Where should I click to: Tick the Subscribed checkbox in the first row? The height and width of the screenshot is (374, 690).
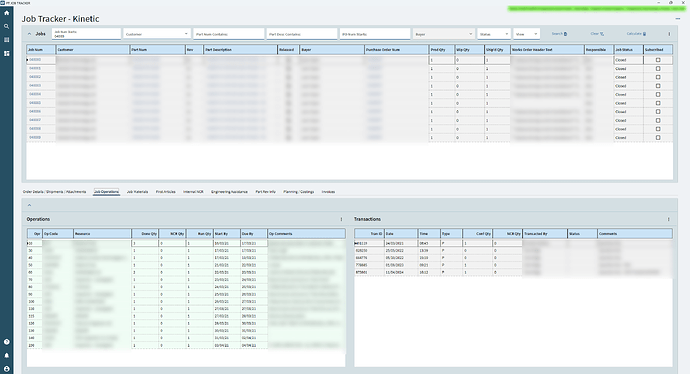click(658, 60)
